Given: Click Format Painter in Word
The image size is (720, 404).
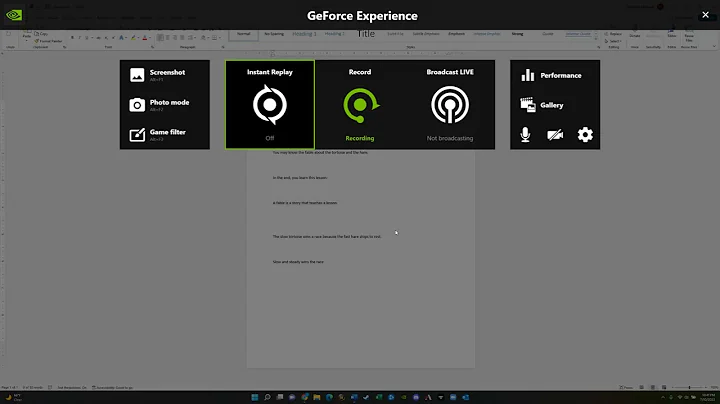Looking at the screenshot, I should pos(48,41).
